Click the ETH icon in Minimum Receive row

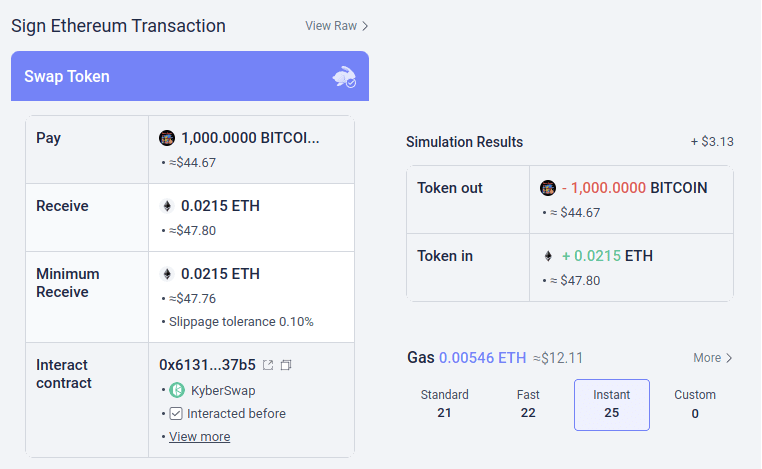[167, 274]
